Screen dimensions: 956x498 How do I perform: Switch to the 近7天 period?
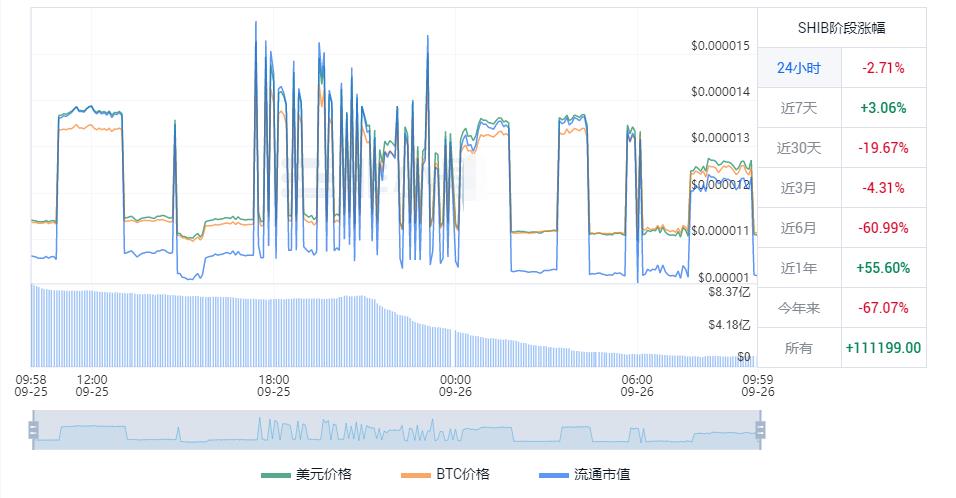click(798, 108)
